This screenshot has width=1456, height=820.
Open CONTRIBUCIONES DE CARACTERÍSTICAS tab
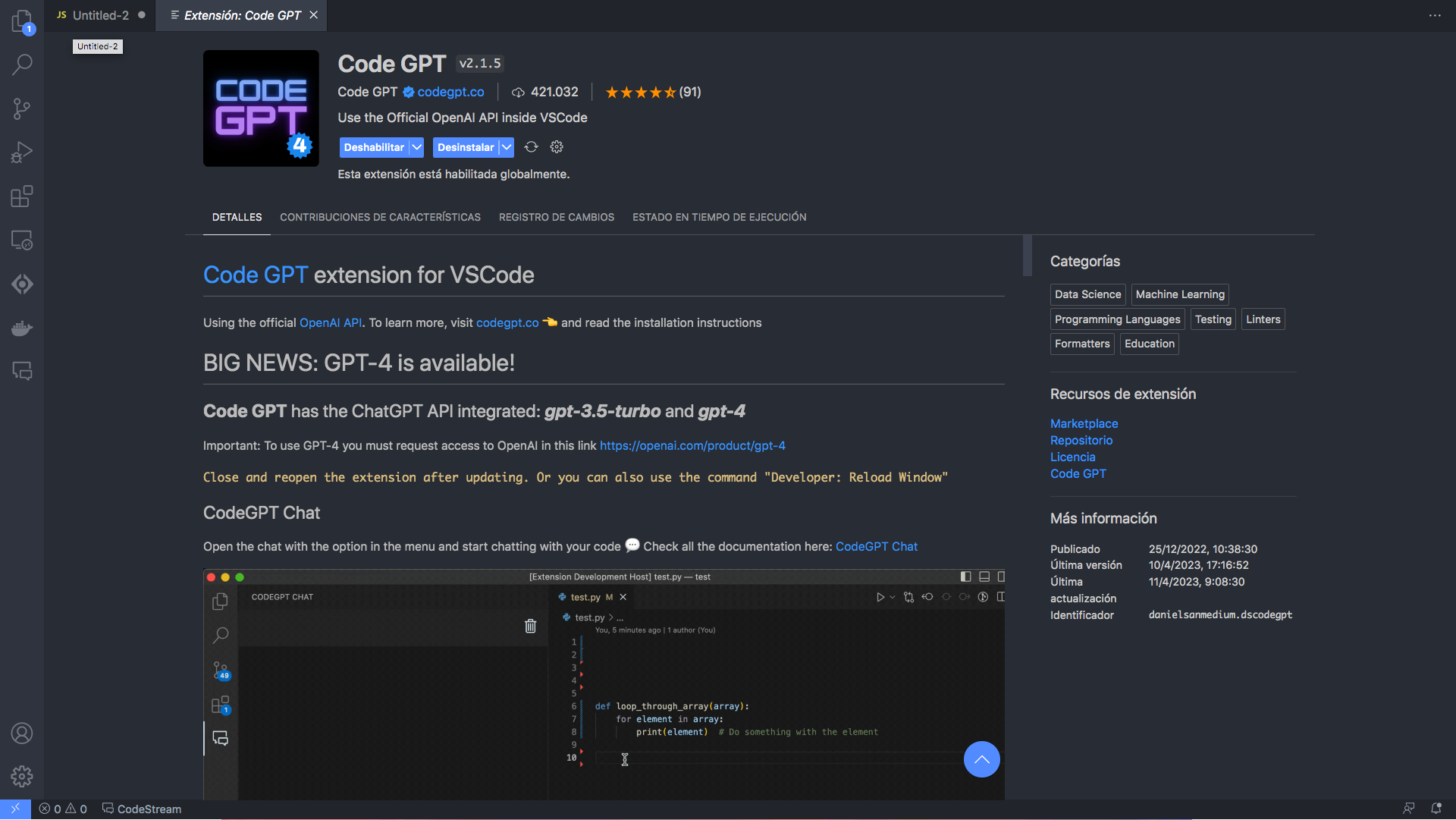coord(380,217)
